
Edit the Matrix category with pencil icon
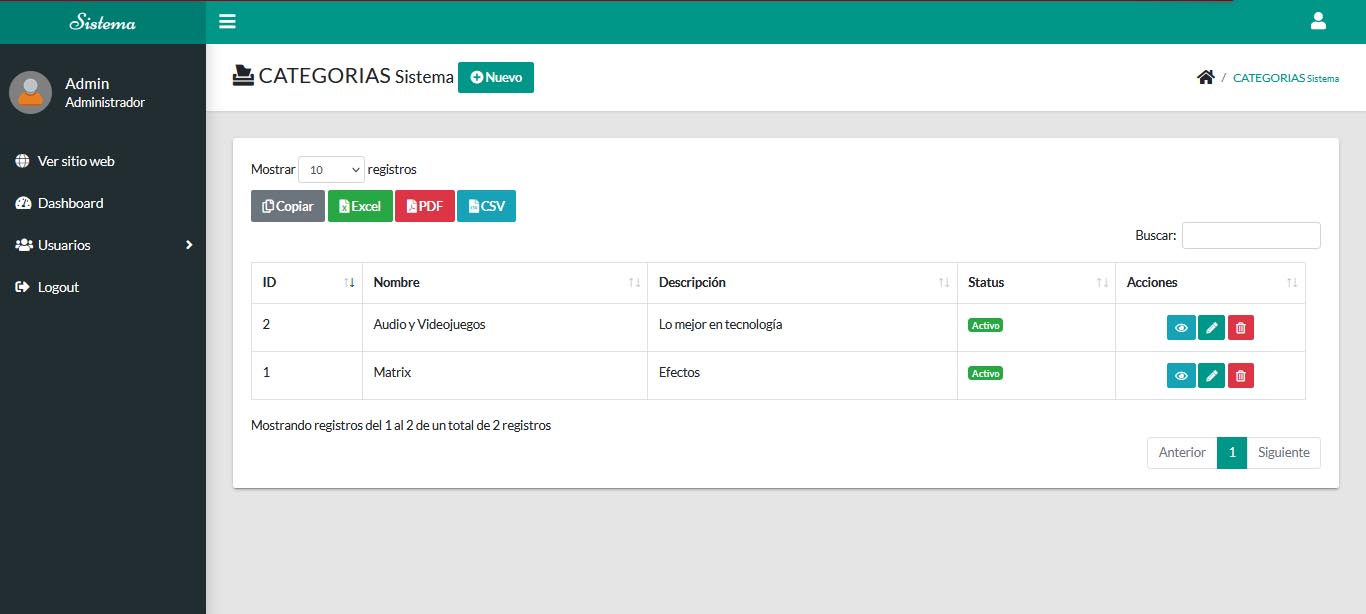1211,375
